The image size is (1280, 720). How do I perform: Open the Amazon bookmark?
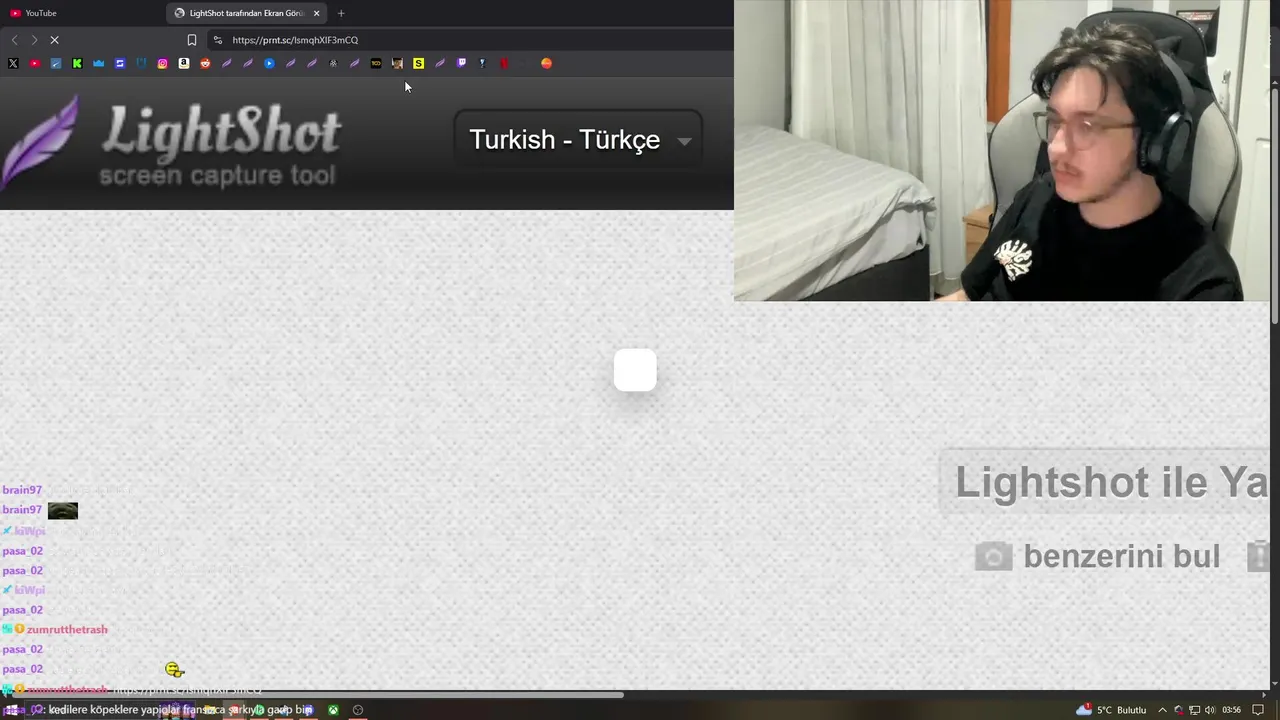(x=184, y=63)
